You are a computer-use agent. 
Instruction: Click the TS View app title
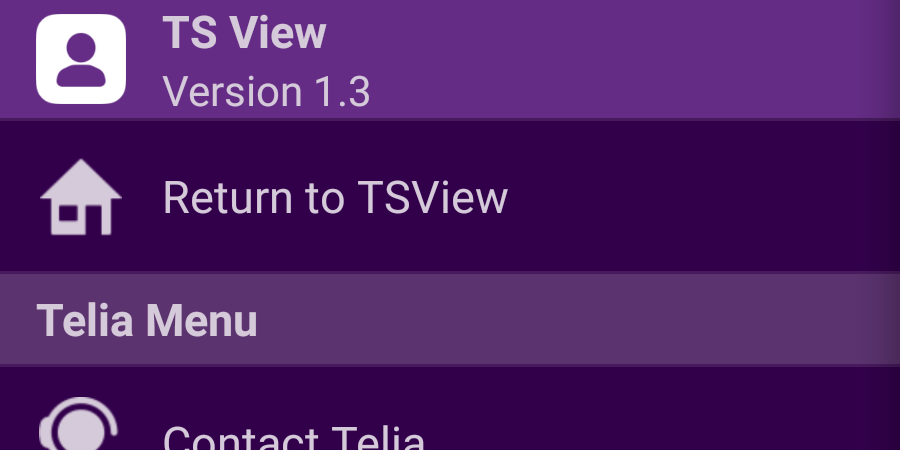[244, 34]
